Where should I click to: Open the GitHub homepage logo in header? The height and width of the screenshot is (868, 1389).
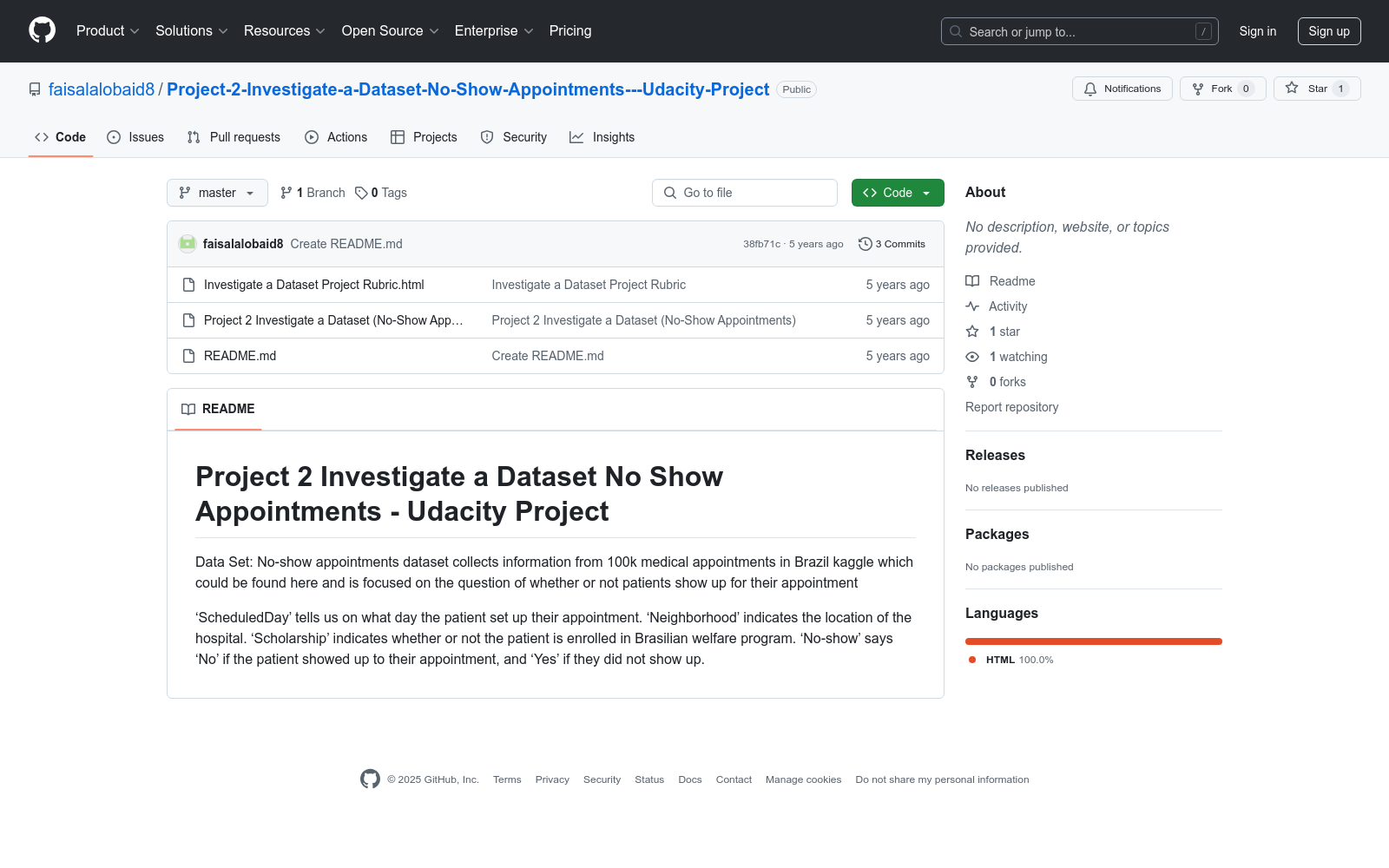42,30
